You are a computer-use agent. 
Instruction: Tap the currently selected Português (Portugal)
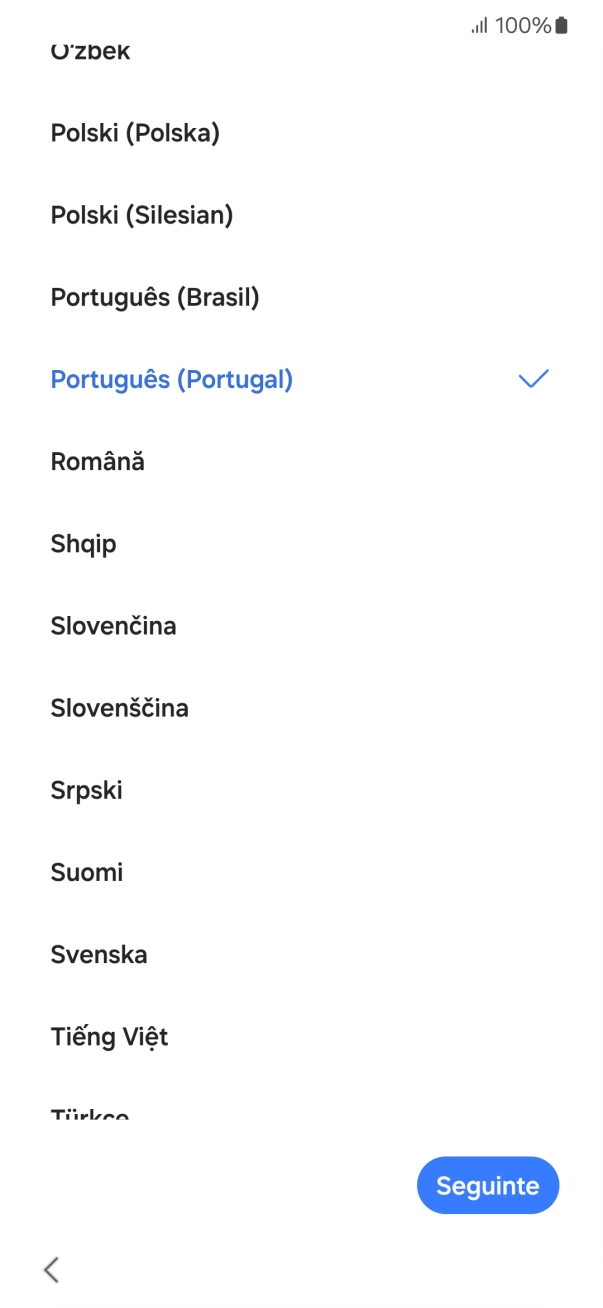(171, 378)
